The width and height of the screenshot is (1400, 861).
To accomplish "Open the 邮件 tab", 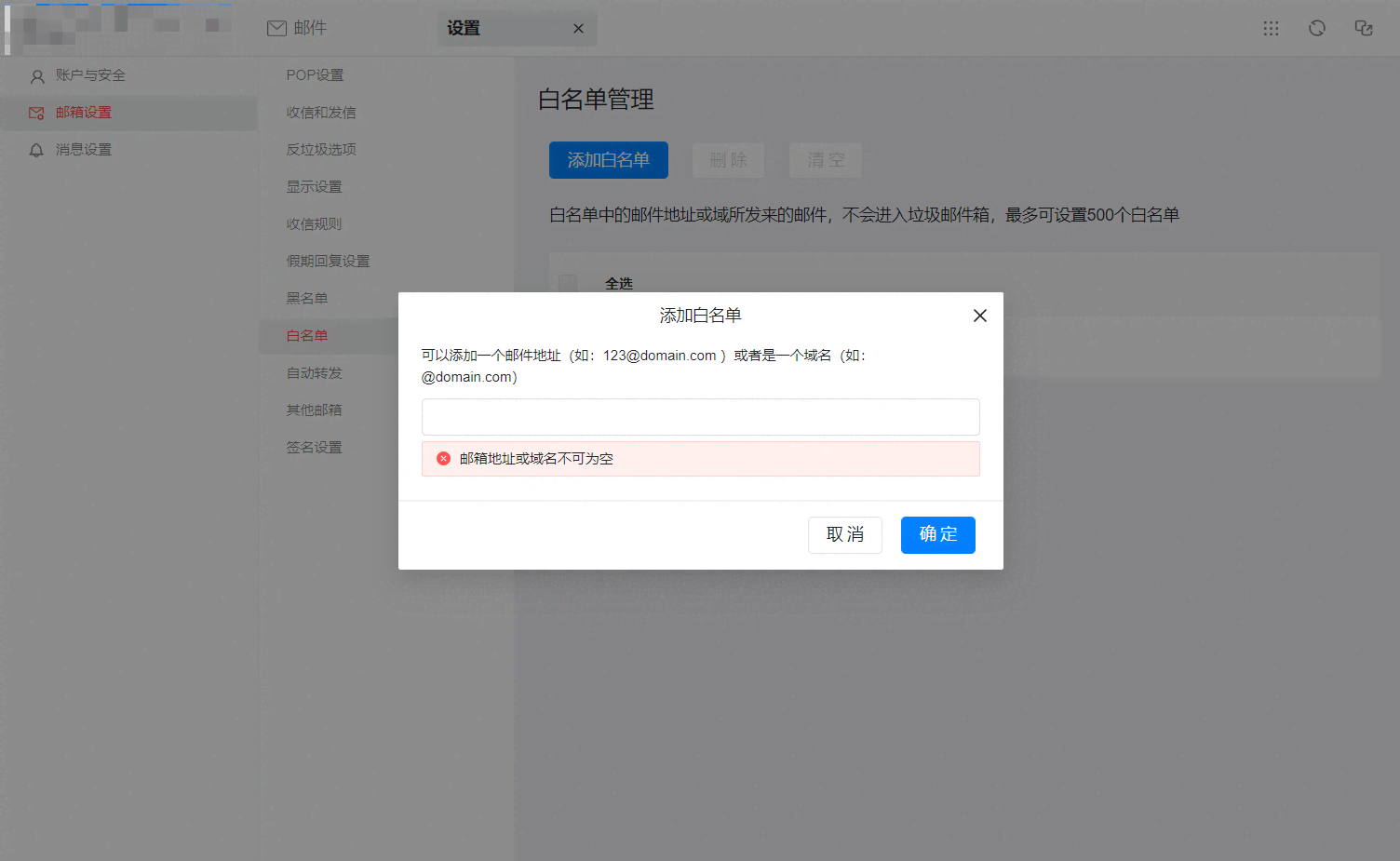I will tap(297, 28).
